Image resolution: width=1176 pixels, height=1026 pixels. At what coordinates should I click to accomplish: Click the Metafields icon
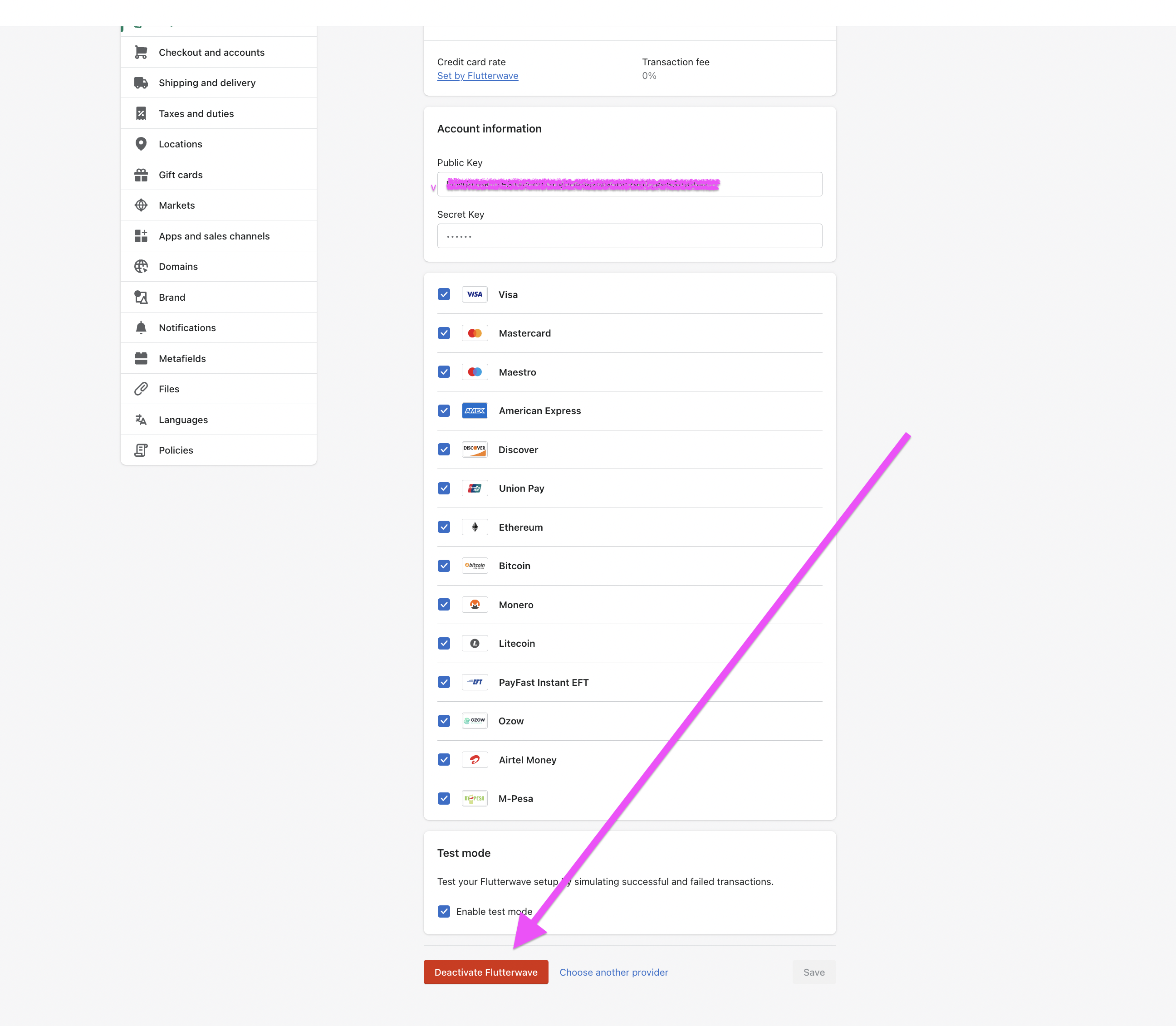pyautogui.click(x=141, y=358)
